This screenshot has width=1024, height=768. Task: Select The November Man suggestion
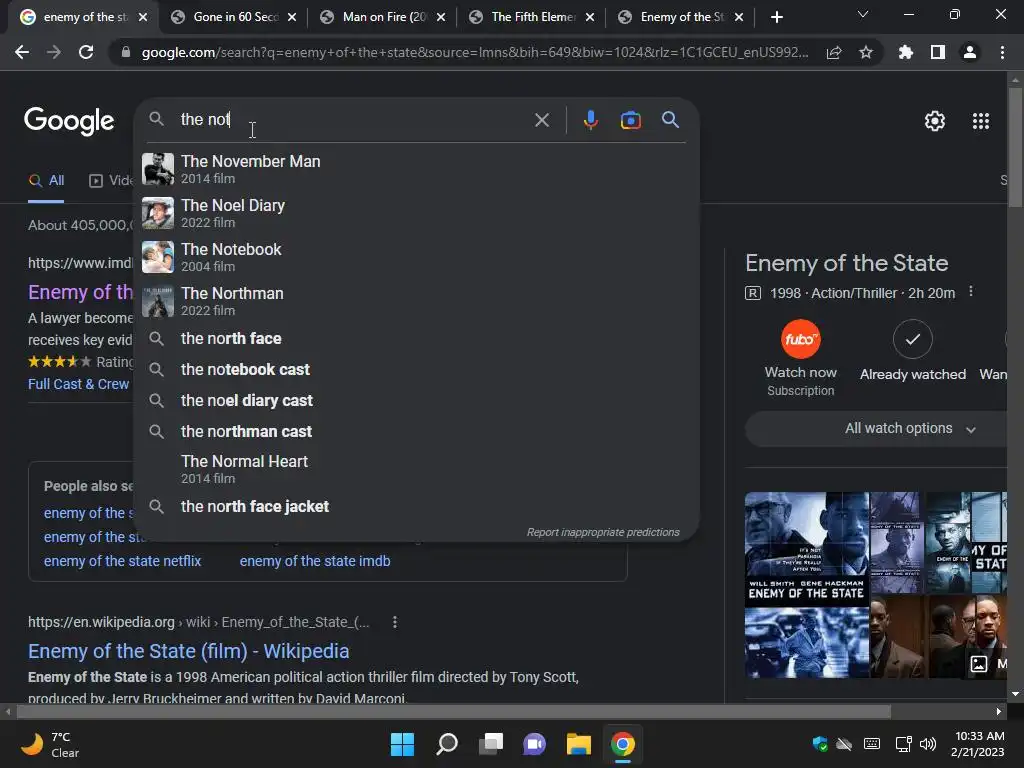point(417,169)
